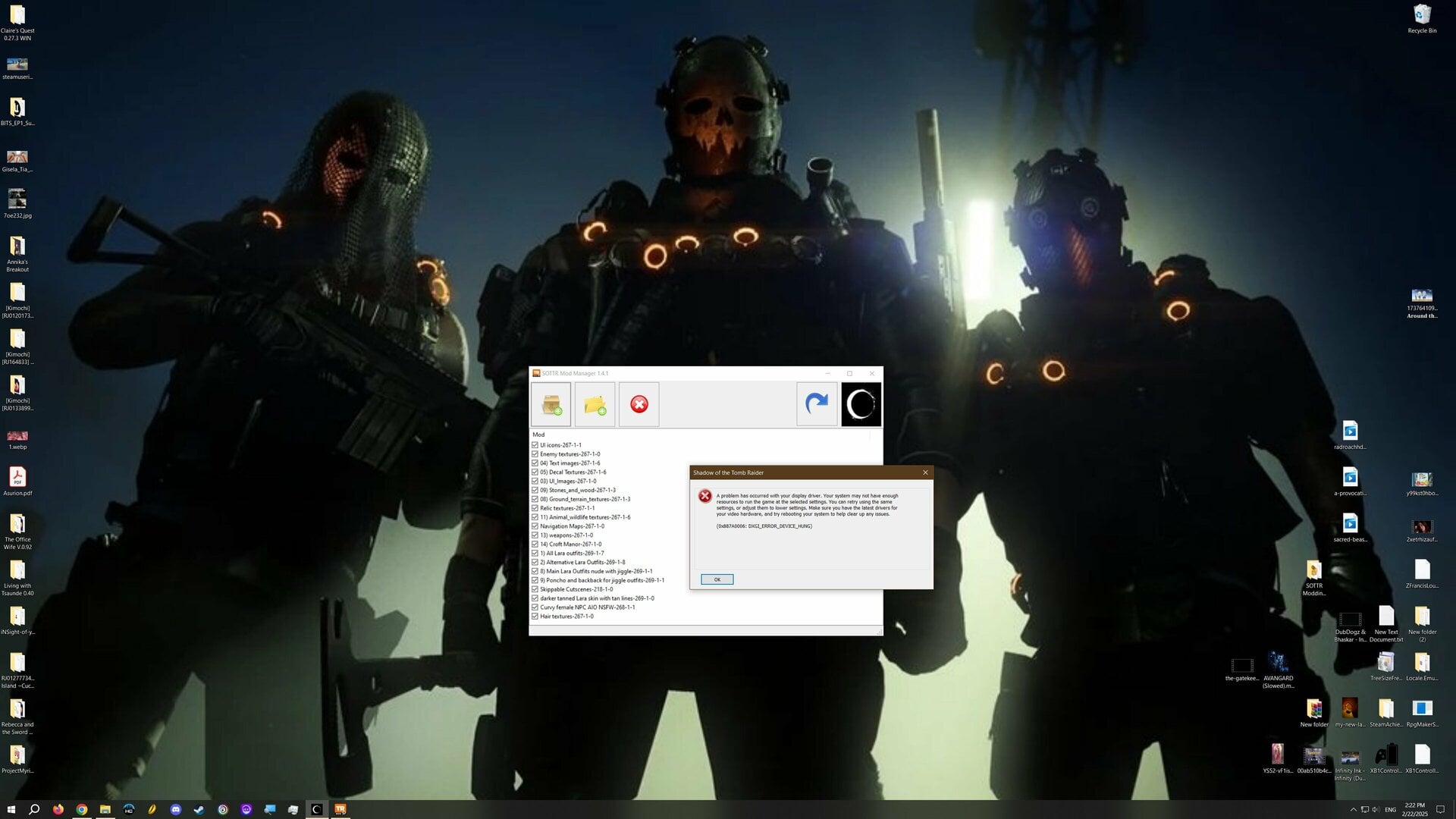Select the 1.webp desktop file

pyautogui.click(x=17, y=439)
